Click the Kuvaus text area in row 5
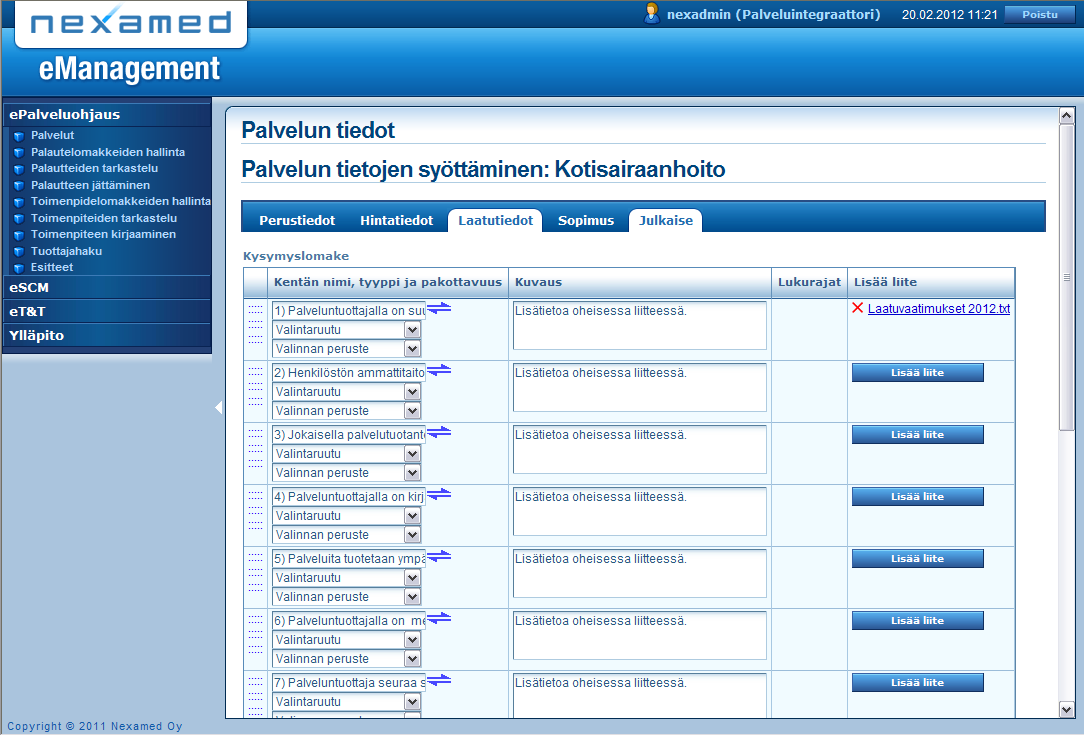The height and width of the screenshot is (735, 1084). (639, 573)
